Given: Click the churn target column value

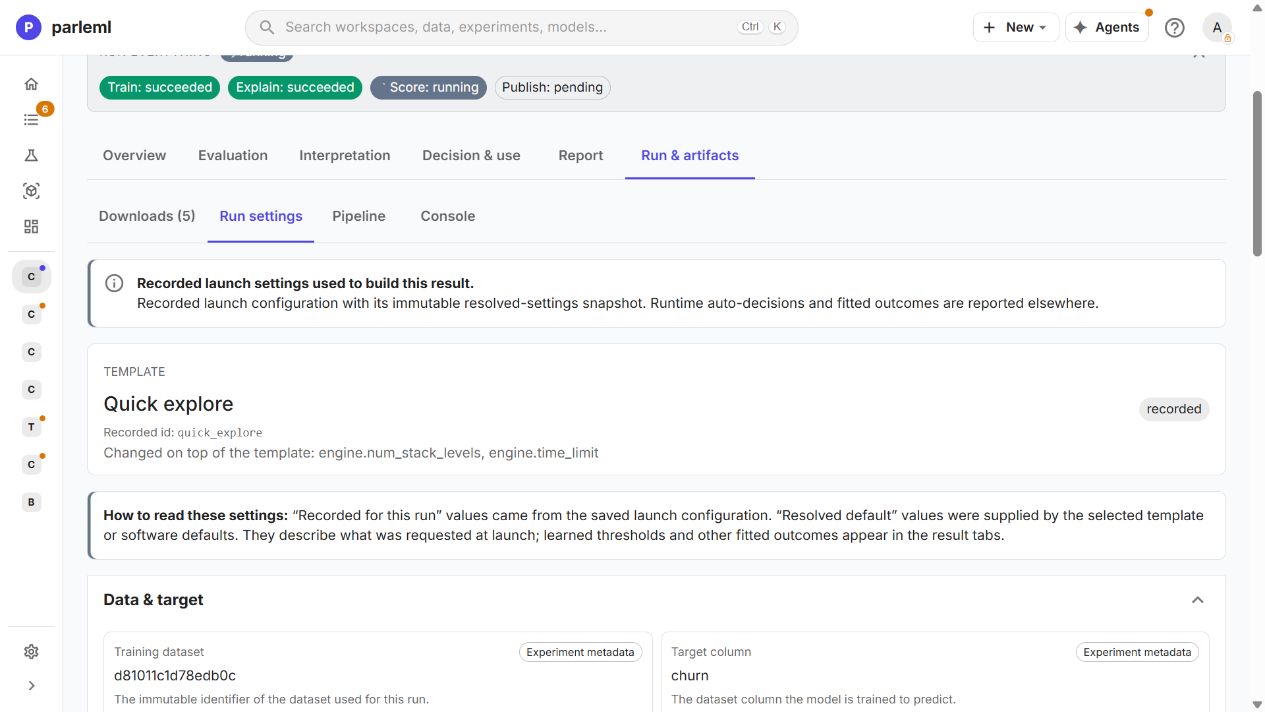Looking at the screenshot, I should pyautogui.click(x=690, y=675).
